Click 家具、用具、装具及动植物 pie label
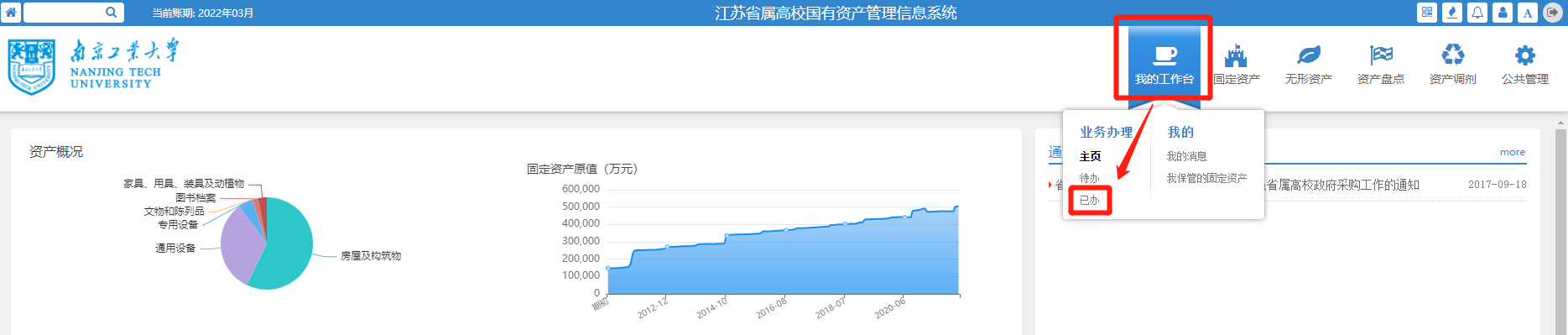Image resolution: width=1568 pixels, height=335 pixels. coord(184,183)
